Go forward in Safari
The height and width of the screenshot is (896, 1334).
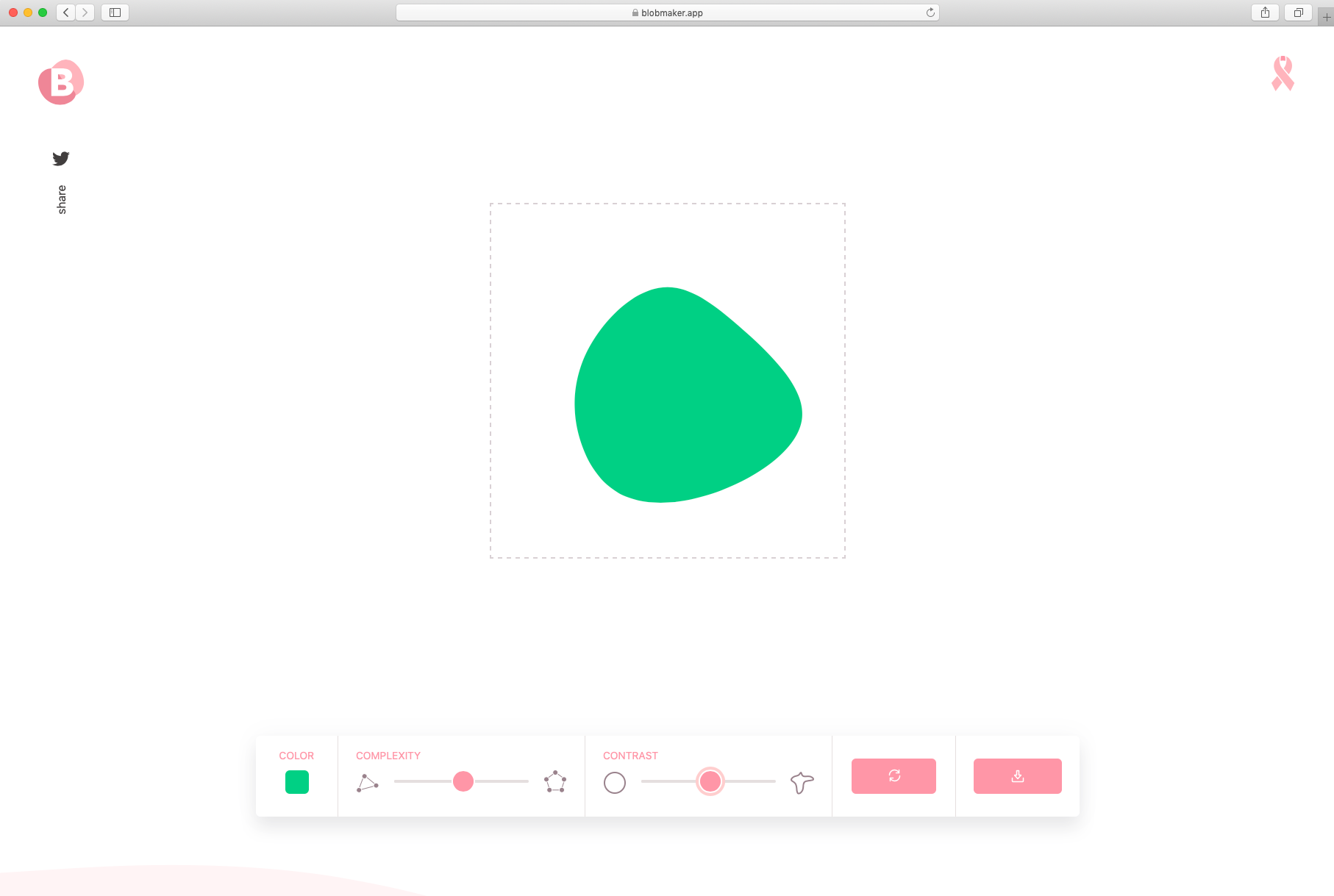point(85,12)
